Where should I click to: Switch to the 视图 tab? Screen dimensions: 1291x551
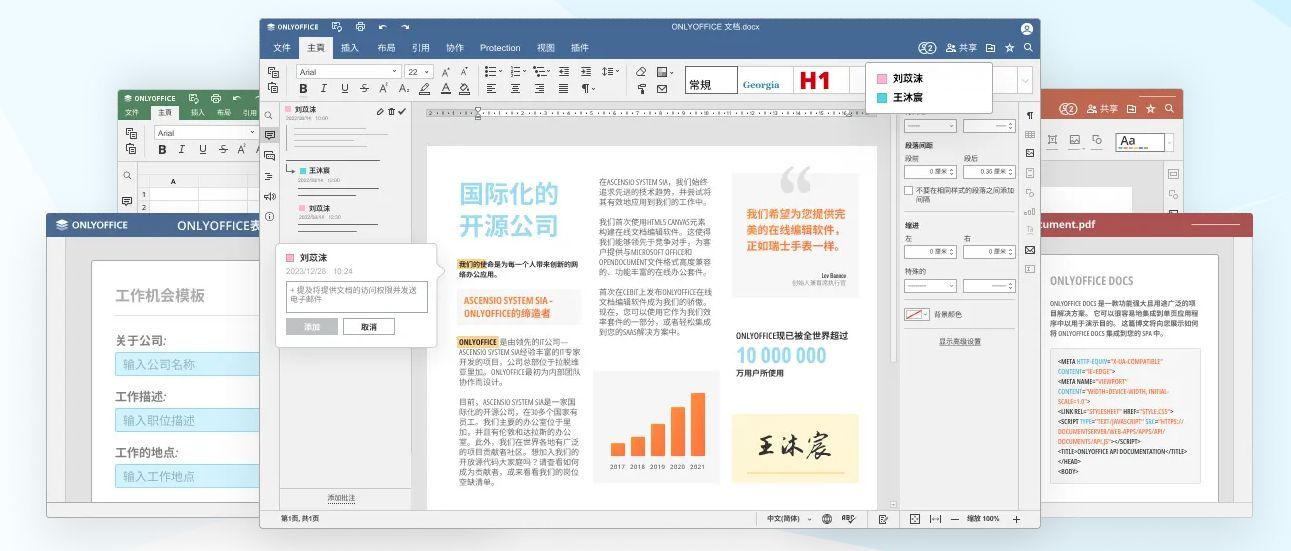[546, 48]
